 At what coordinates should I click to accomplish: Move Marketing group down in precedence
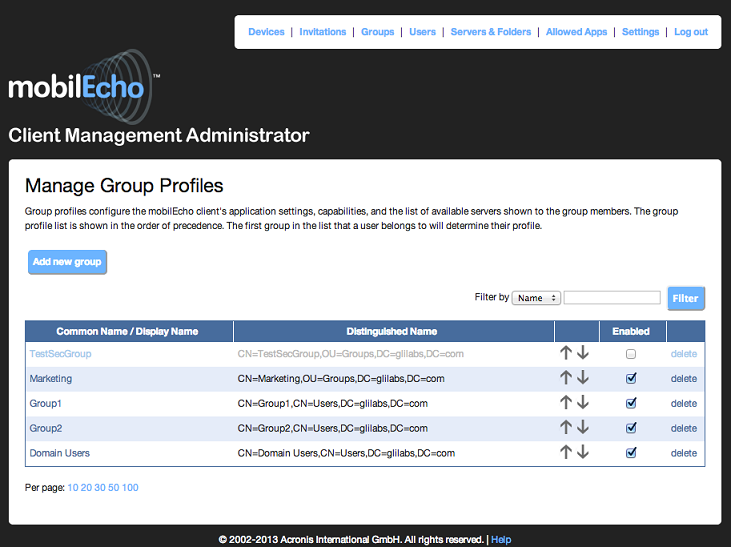[x=583, y=378]
